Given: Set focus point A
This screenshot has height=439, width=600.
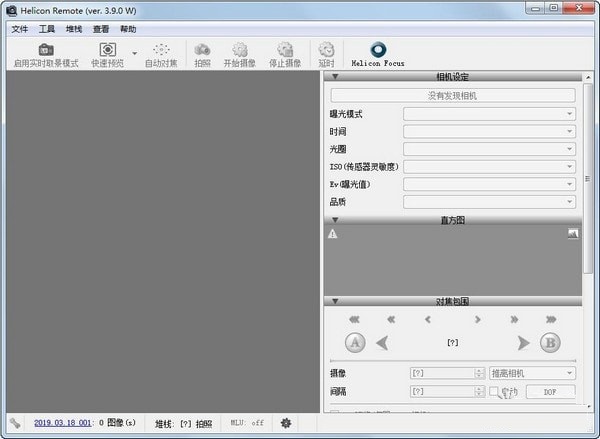Looking at the screenshot, I should [x=354, y=343].
